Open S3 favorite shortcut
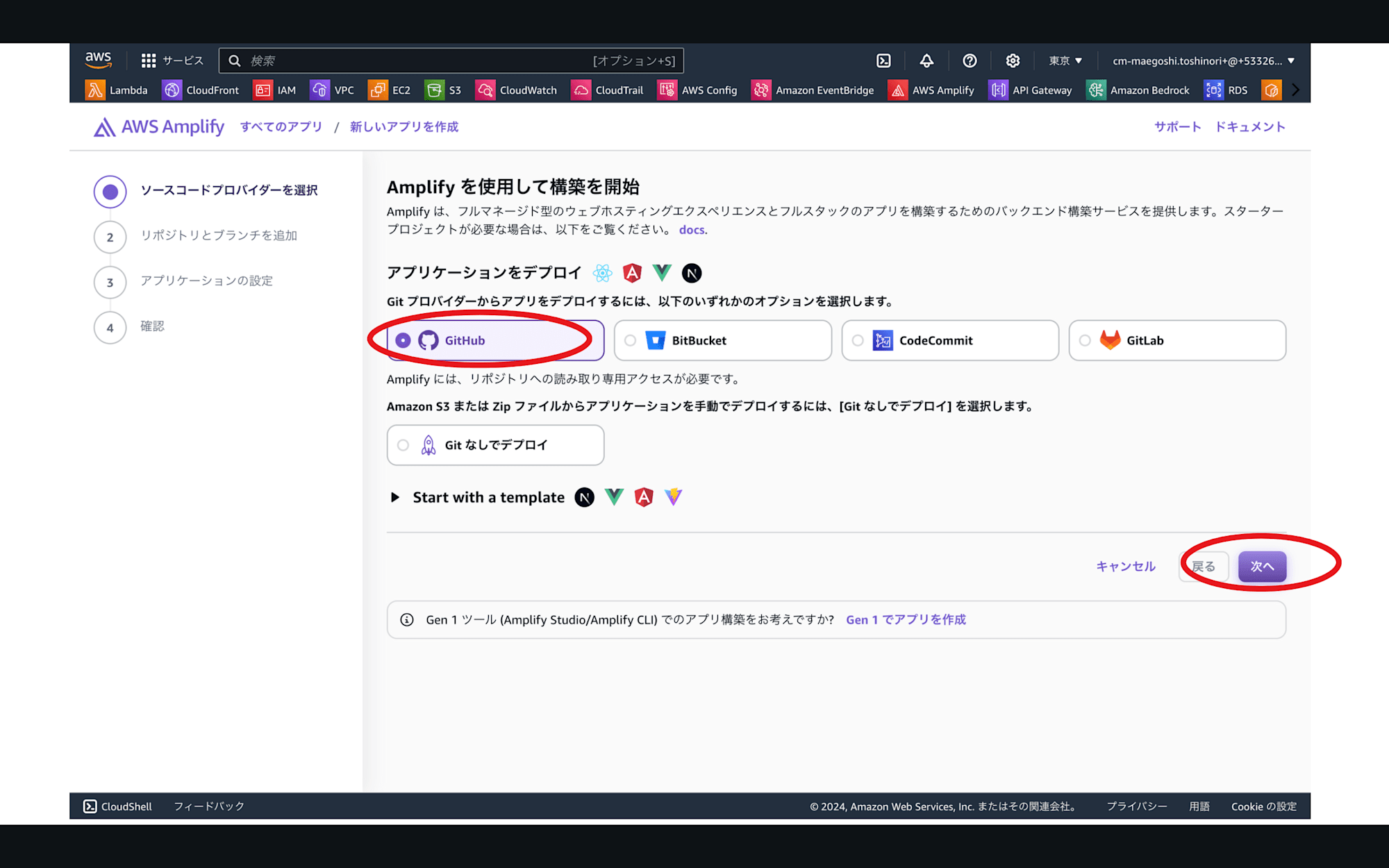The height and width of the screenshot is (868, 1389). pyautogui.click(x=443, y=90)
